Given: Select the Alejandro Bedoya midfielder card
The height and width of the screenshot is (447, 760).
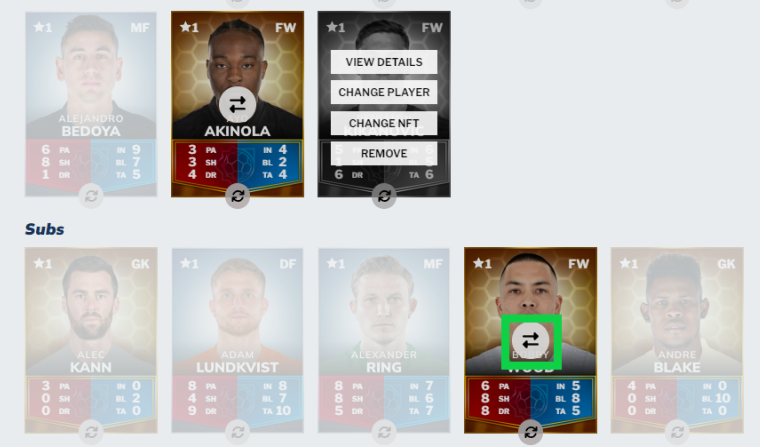Looking at the screenshot, I should tap(91, 104).
